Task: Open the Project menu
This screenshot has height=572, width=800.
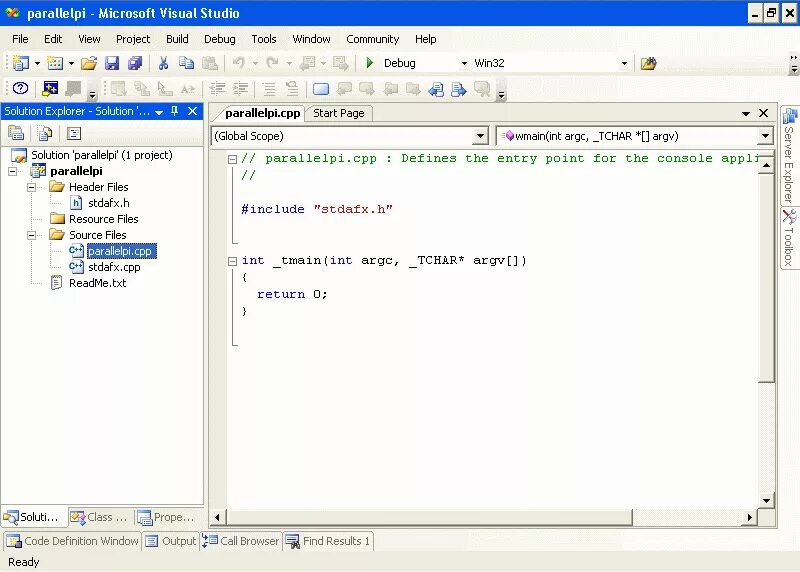Action: click(133, 39)
